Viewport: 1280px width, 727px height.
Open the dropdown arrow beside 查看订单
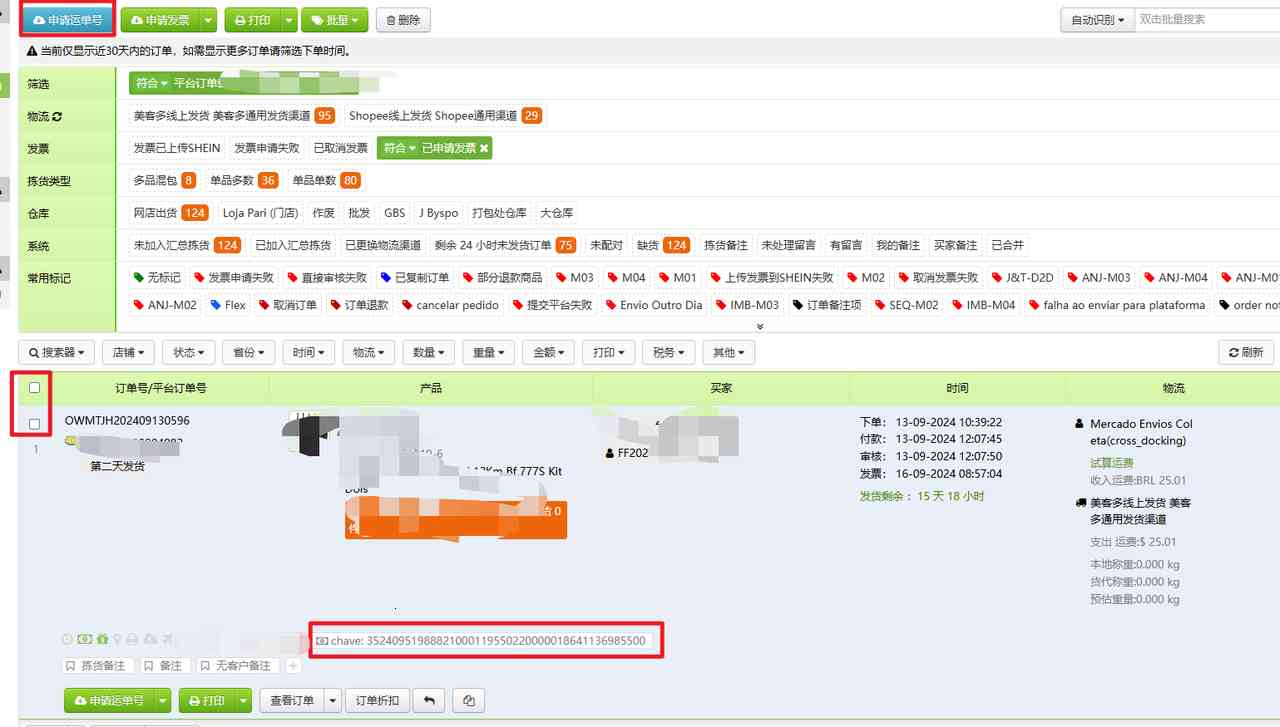click(x=333, y=701)
